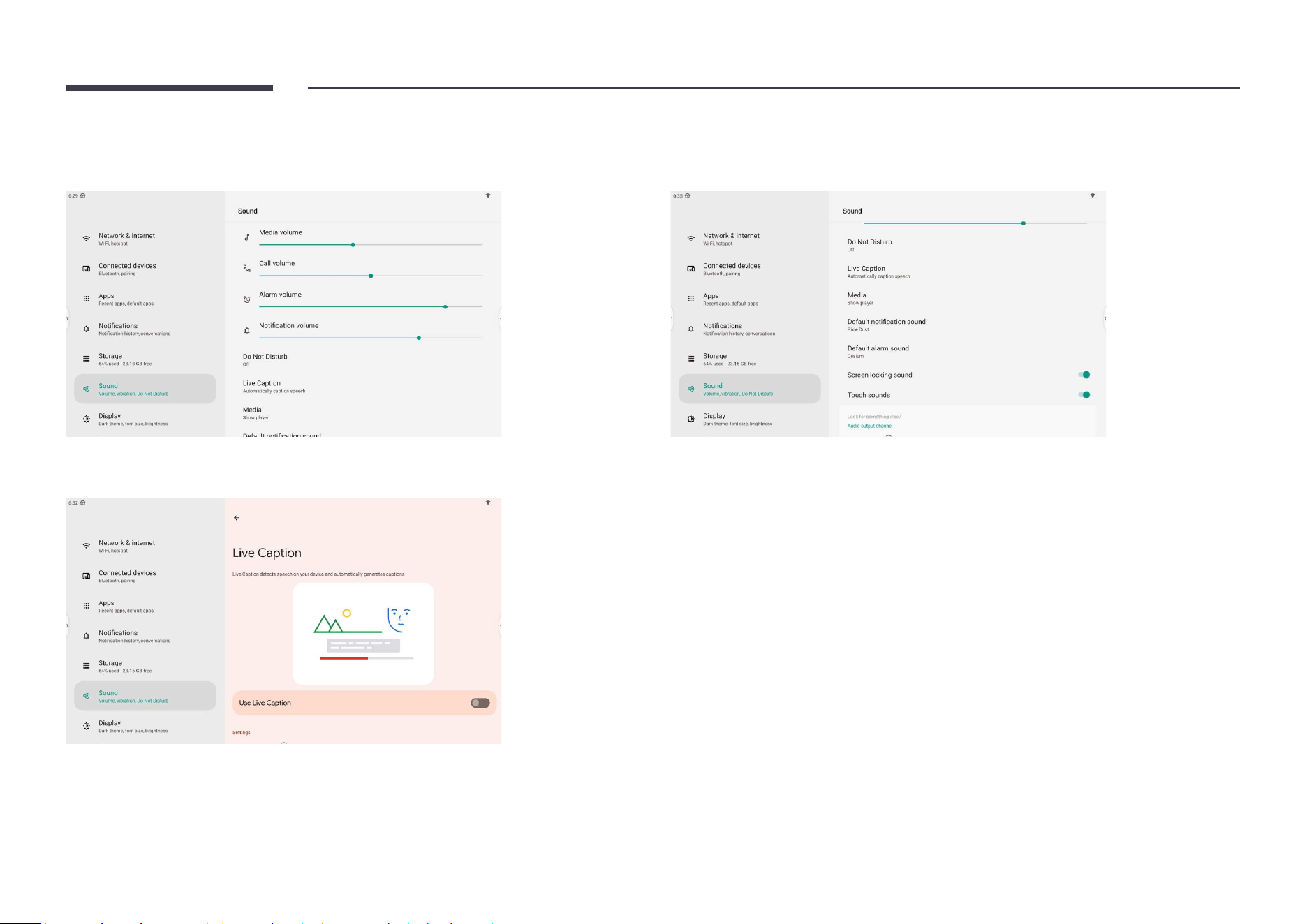Screen dimensions: 1307x924
Task: Click Wi-Fi icon beside Network & internet in 6:35 screen
Action: 691,239
